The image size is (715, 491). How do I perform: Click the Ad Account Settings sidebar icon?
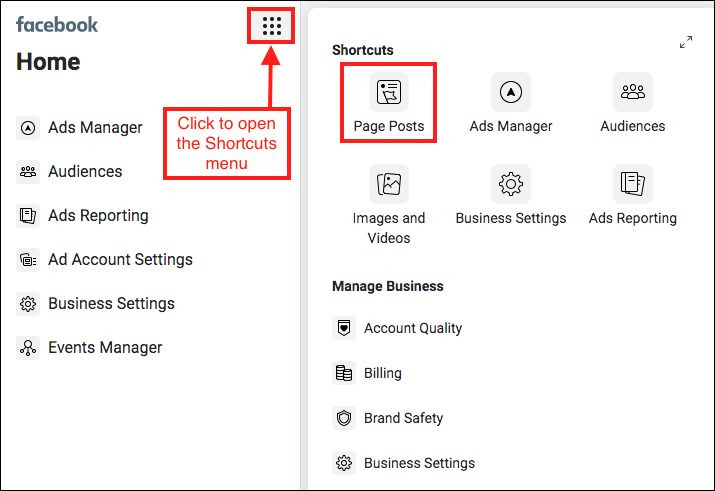click(28, 259)
